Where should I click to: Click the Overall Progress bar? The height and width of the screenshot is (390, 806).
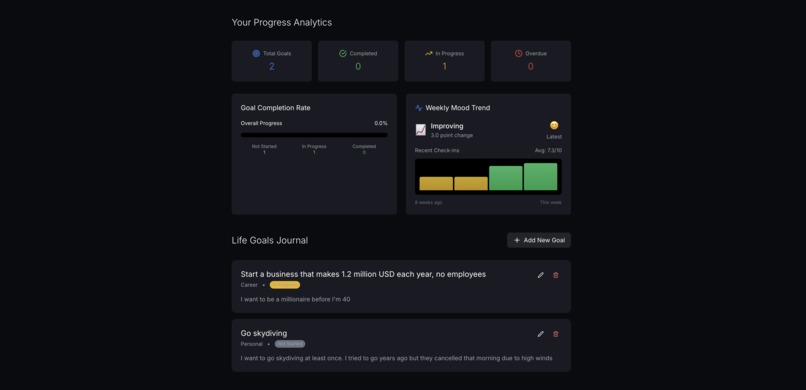(x=314, y=135)
